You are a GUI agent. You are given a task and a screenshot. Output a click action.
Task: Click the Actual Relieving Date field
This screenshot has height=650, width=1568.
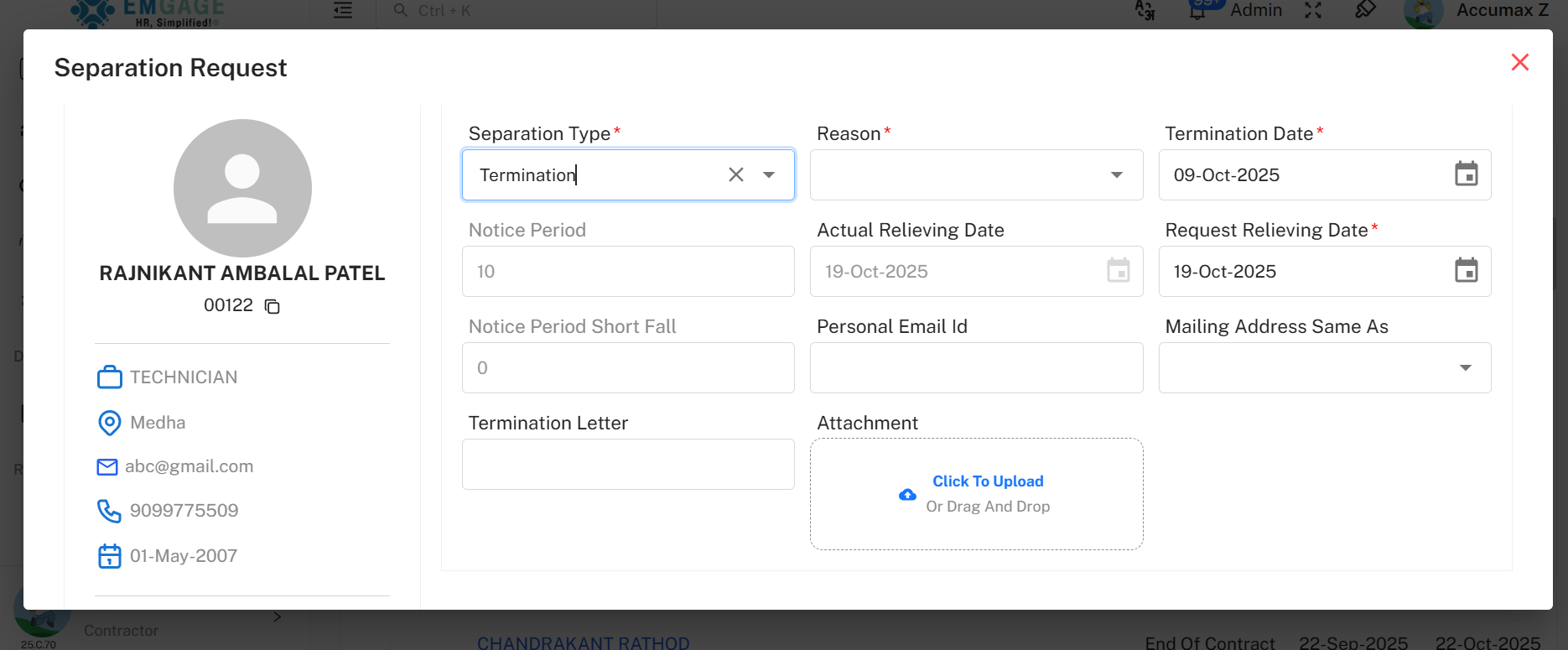point(976,271)
